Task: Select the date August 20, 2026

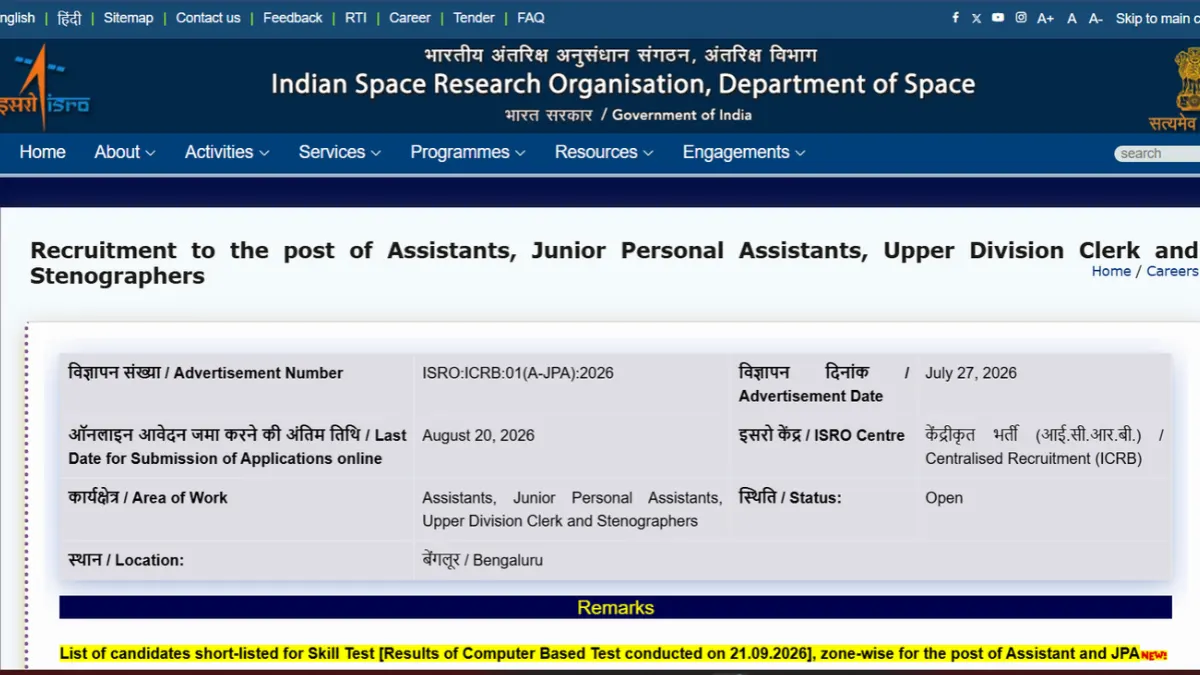Action: pos(478,435)
